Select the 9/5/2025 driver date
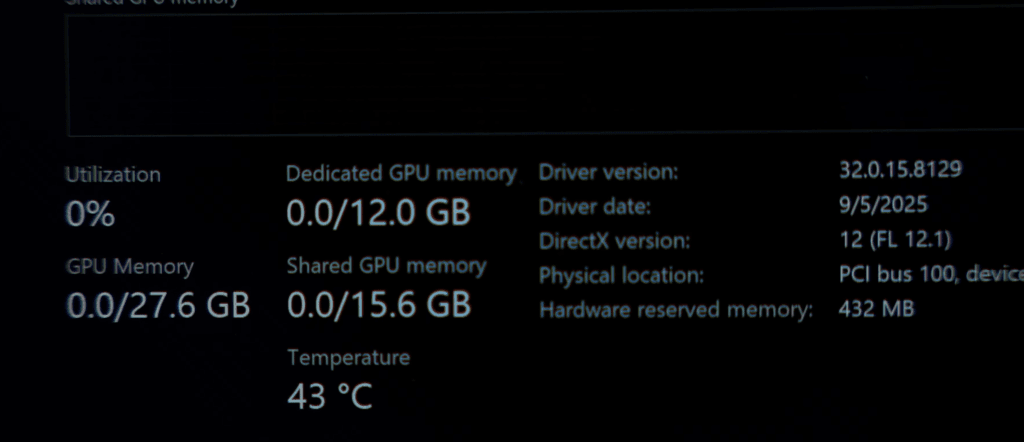 pyautogui.click(x=884, y=205)
